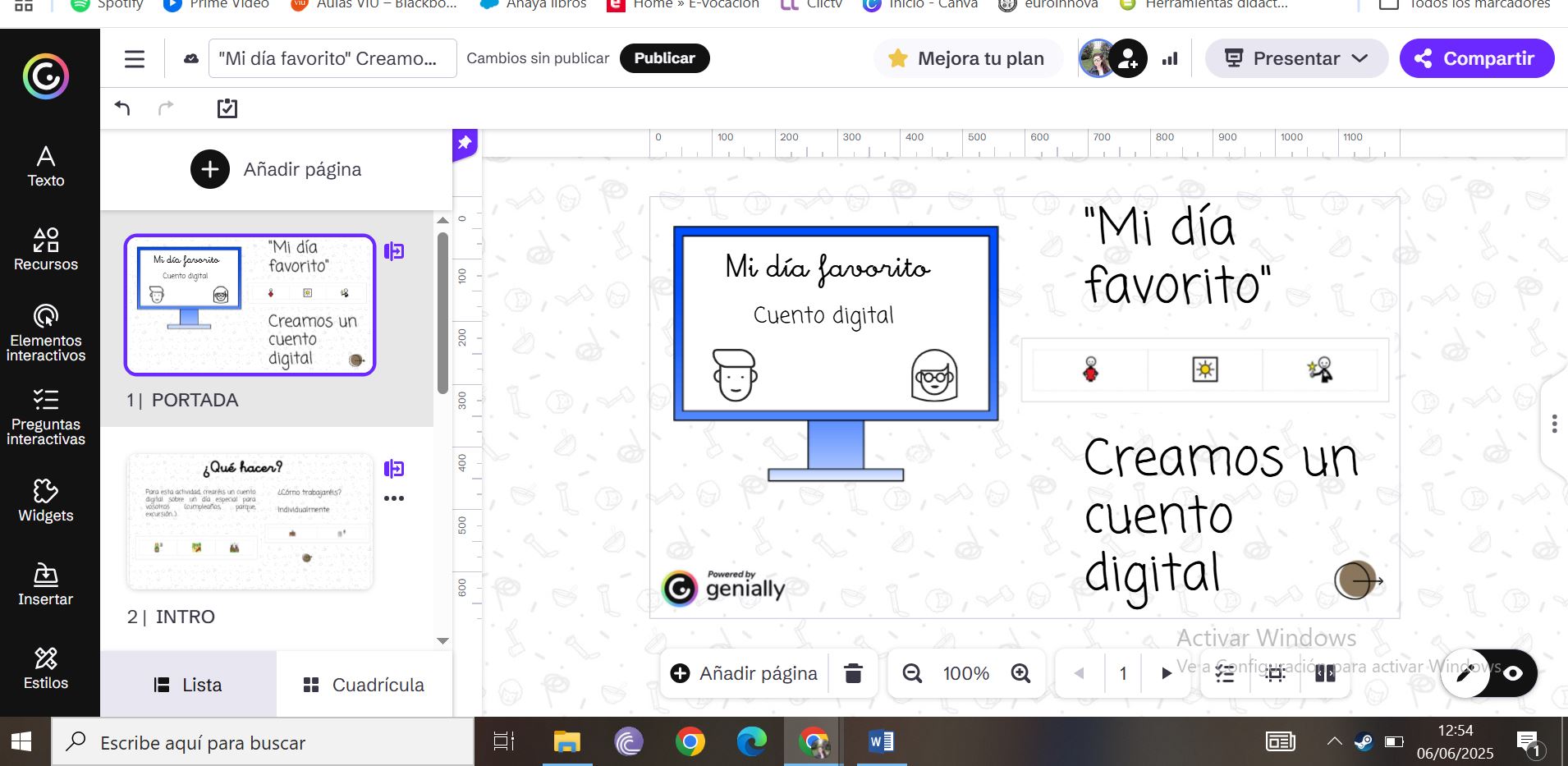Toggle the pin on the pages panel
This screenshot has width=1568, height=766.
[x=465, y=143]
